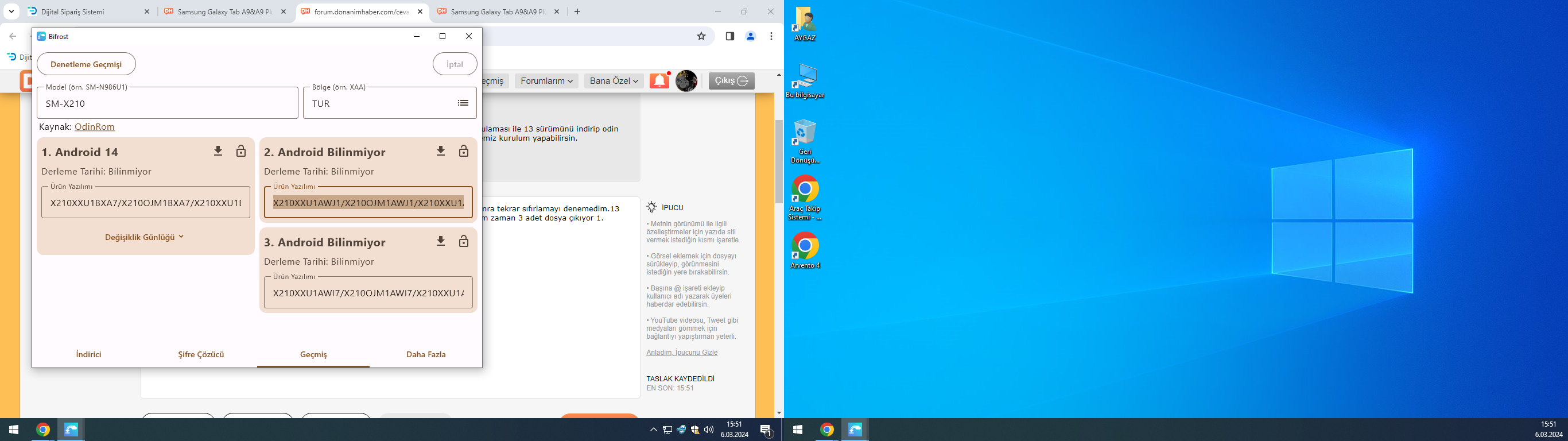Open a new Chrome tab
Image resolution: width=1568 pixels, height=441 pixels.
[577, 11]
